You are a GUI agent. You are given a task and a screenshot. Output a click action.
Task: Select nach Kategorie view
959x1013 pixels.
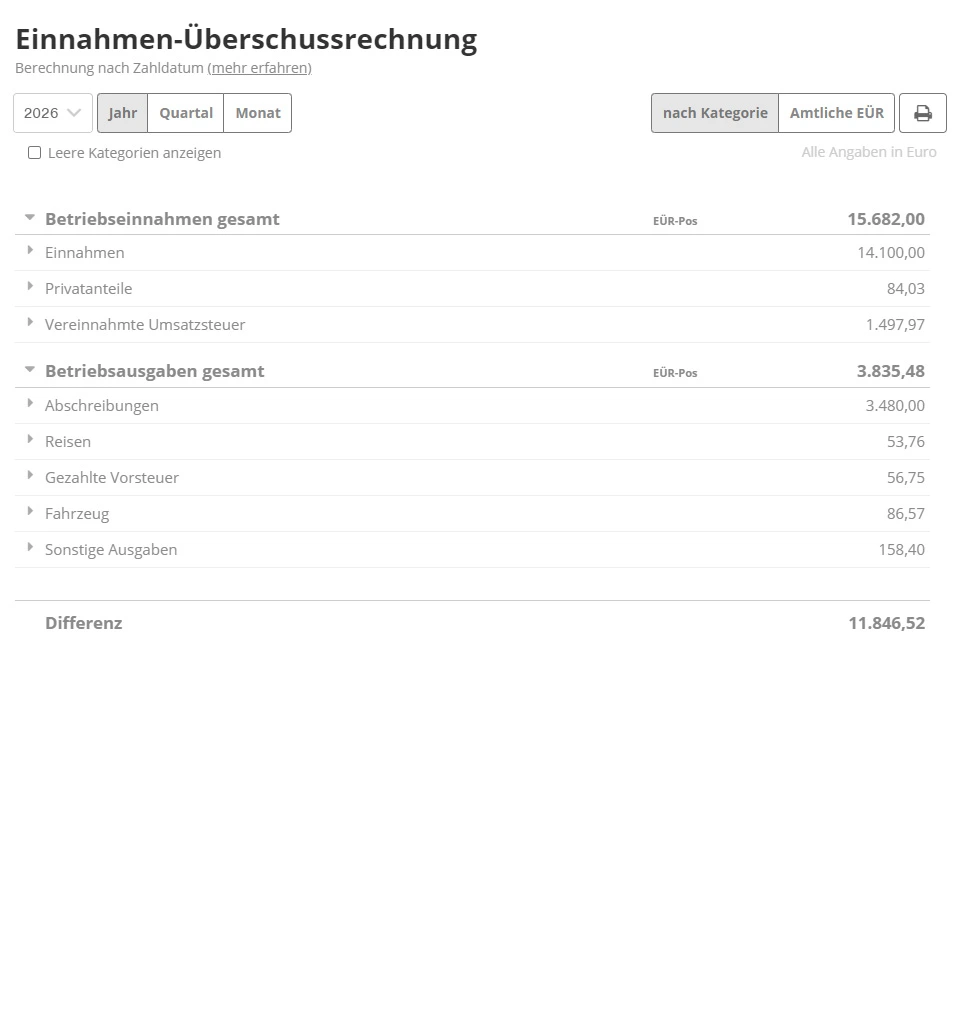click(x=715, y=113)
